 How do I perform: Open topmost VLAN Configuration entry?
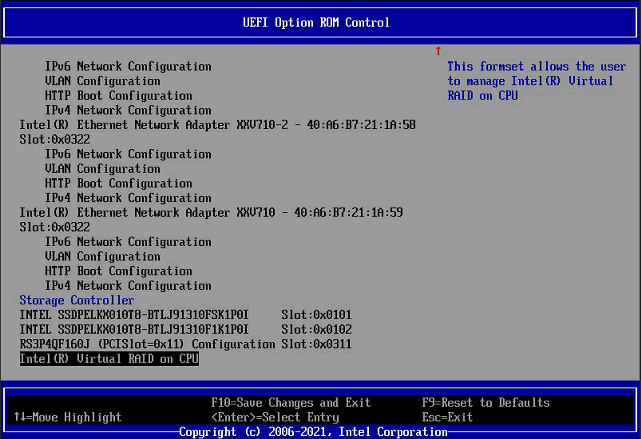[103, 81]
